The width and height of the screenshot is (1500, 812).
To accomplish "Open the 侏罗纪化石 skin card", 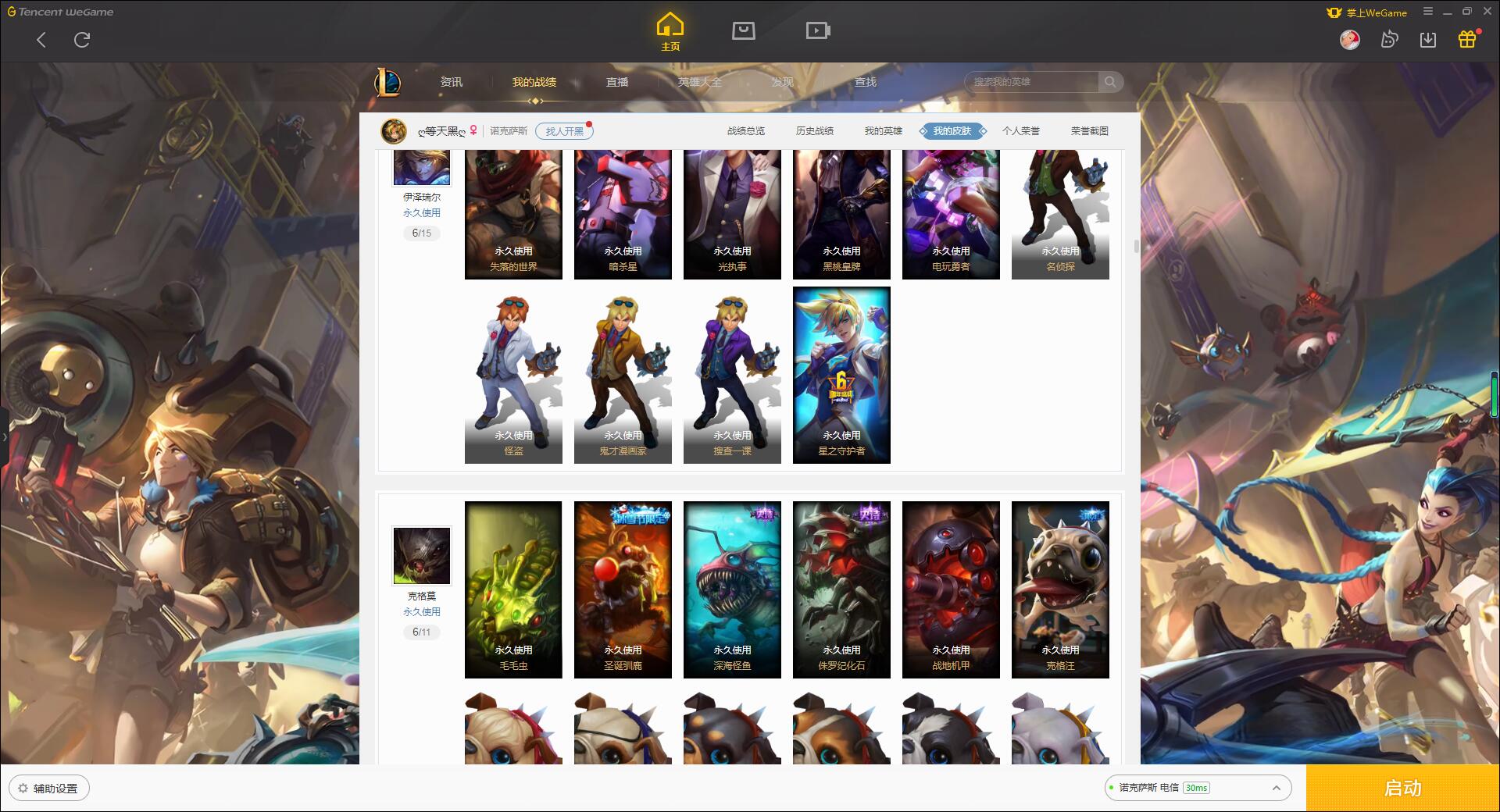I will [x=841, y=589].
